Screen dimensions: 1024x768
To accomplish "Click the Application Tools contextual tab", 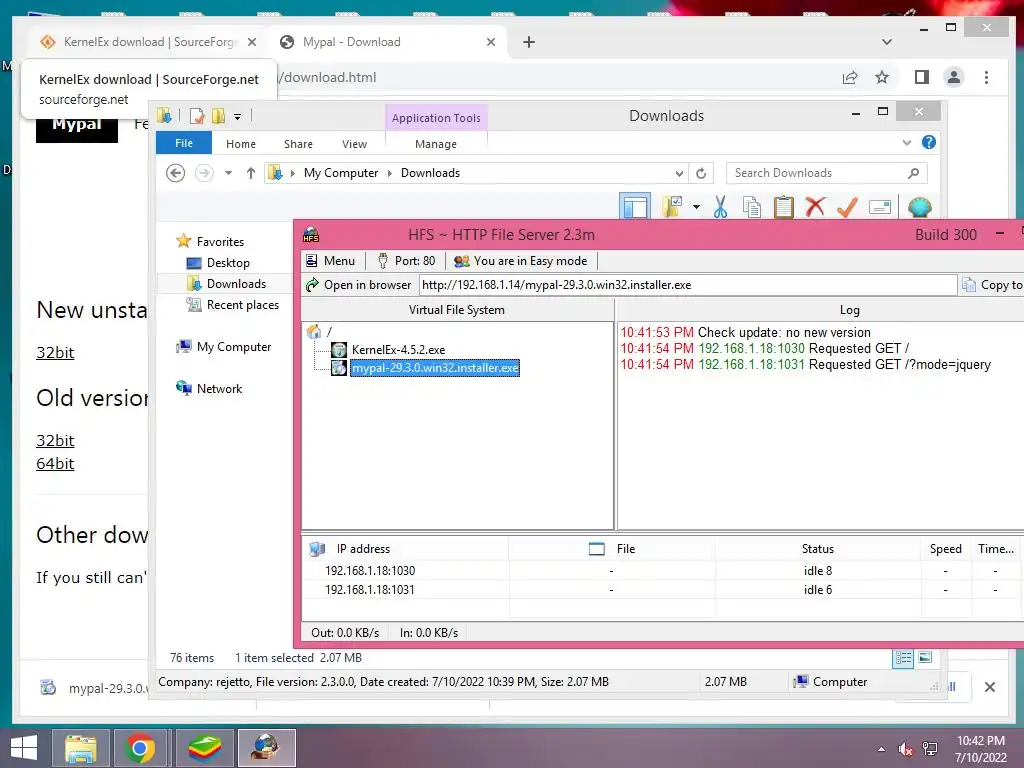I will tap(436, 118).
